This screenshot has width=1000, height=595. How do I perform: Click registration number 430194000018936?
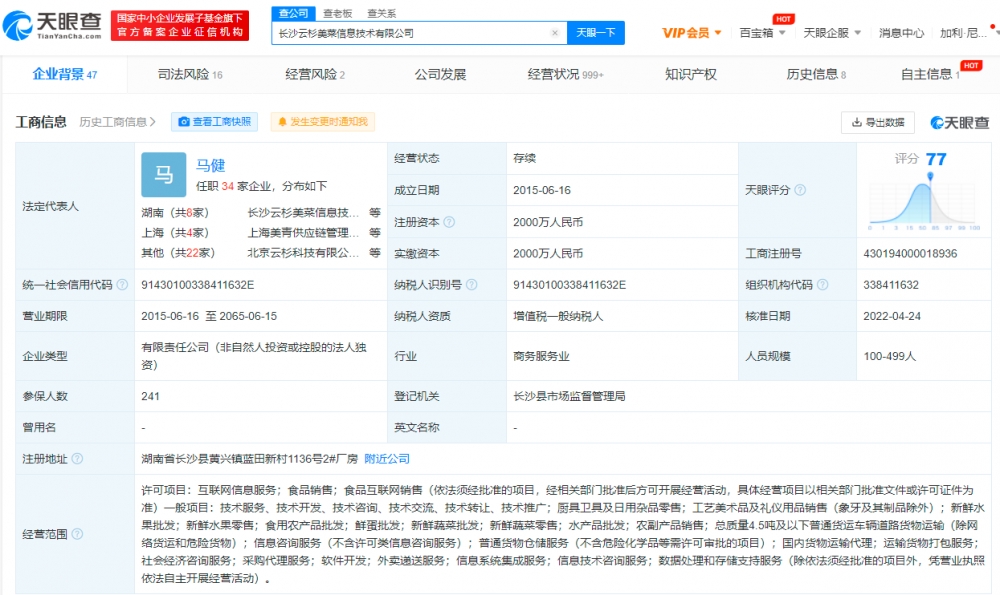pos(910,253)
